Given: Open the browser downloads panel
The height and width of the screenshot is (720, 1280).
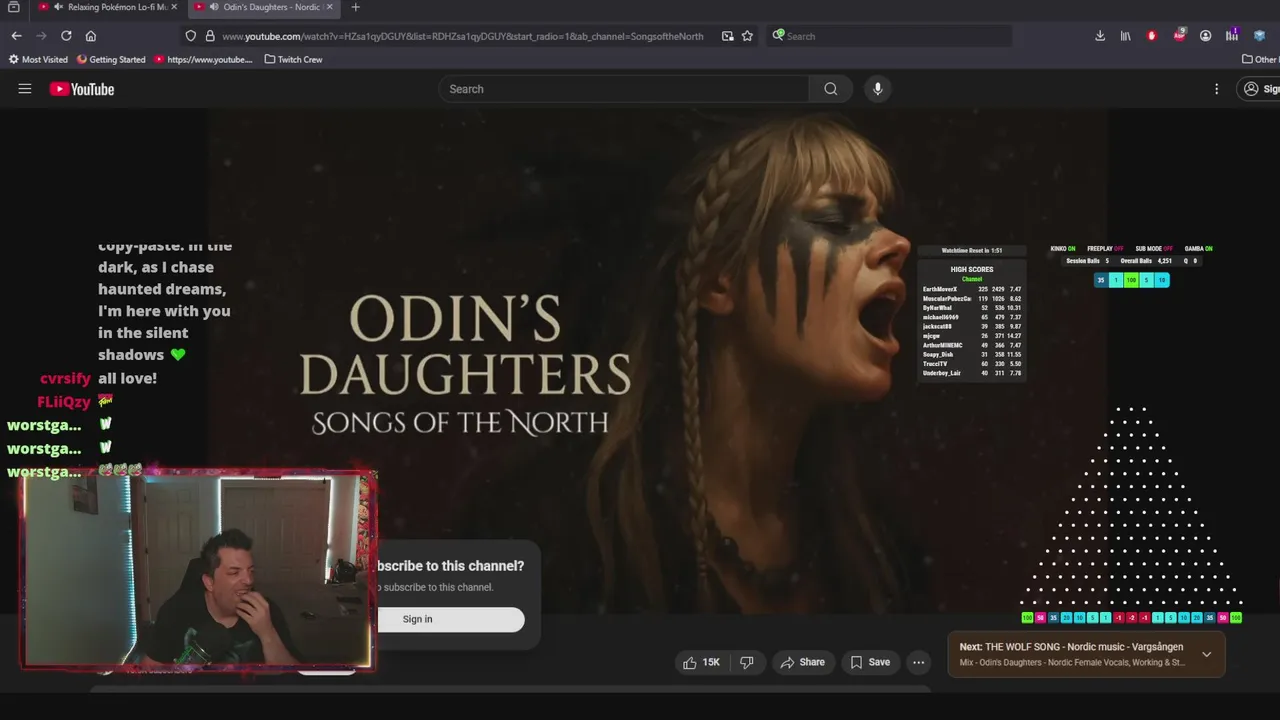Looking at the screenshot, I should click(x=1100, y=36).
